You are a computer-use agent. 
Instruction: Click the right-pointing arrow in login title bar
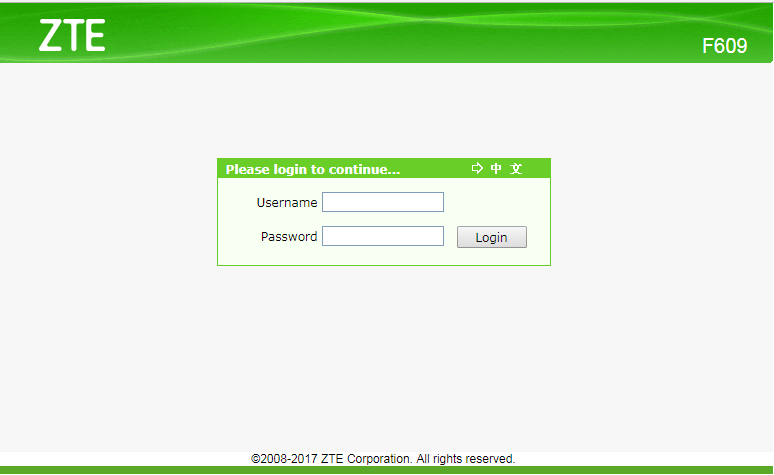(x=477, y=168)
